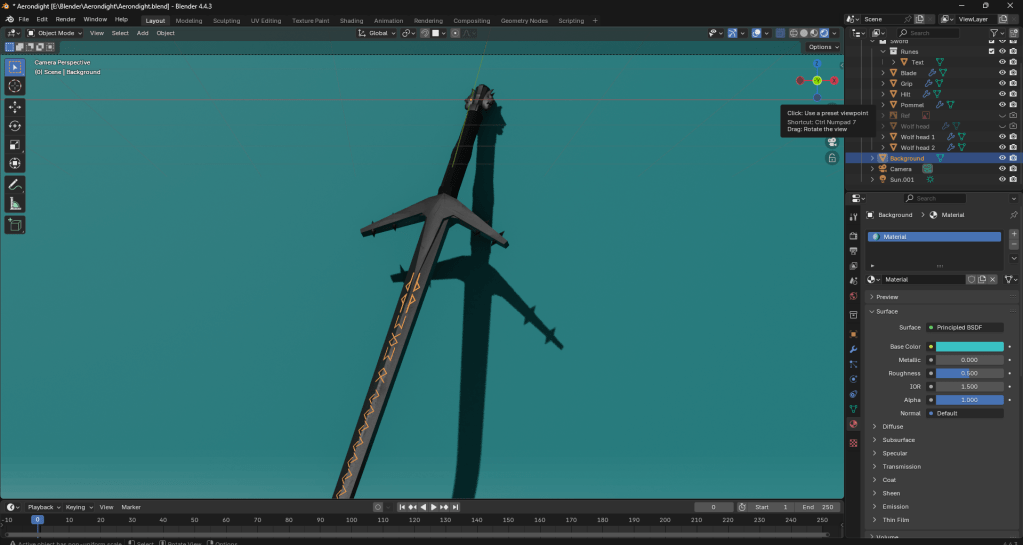The width and height of the screenshot is (1023, 545).
Task: Open the viewport Options button
Action: coord(821,47)
